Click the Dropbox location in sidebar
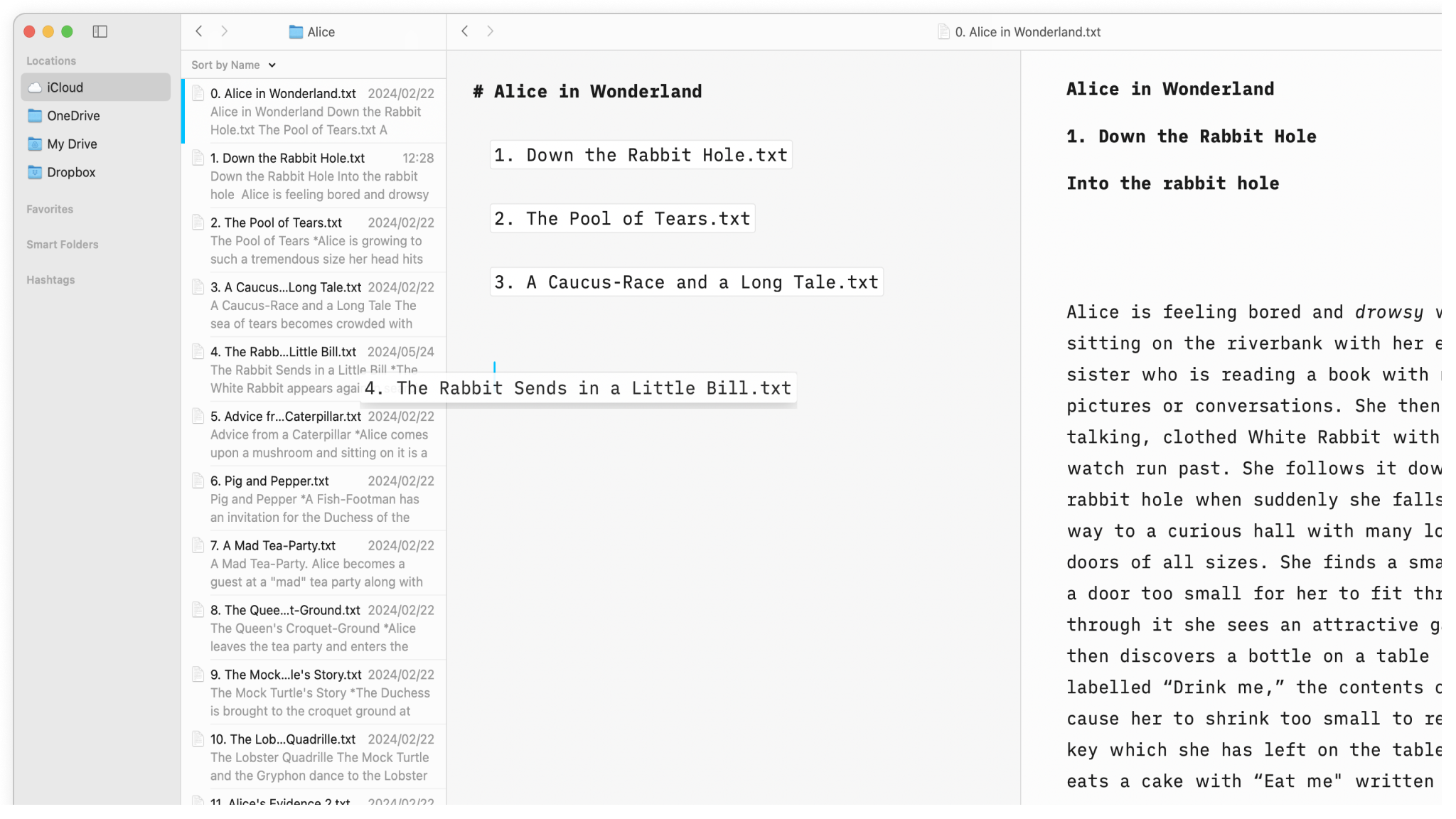Screen dimensions: 1456x819 71,172
